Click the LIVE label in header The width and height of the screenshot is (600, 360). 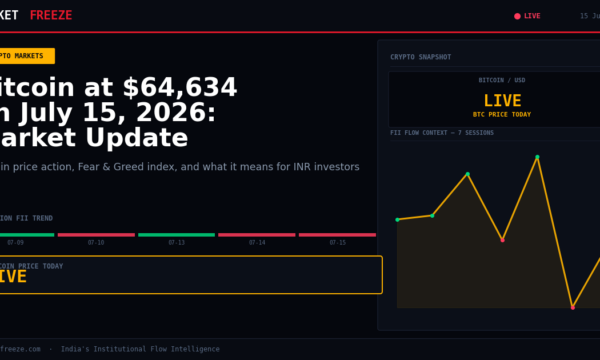532,16
